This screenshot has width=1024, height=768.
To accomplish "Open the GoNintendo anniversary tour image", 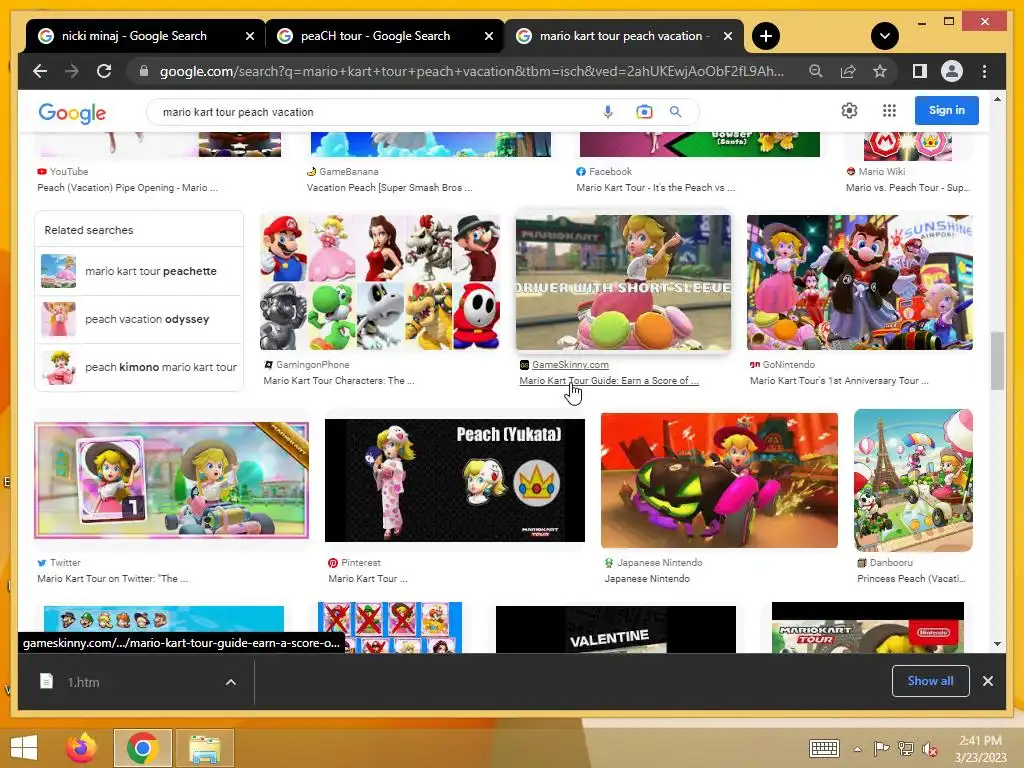I will [859, 282].
